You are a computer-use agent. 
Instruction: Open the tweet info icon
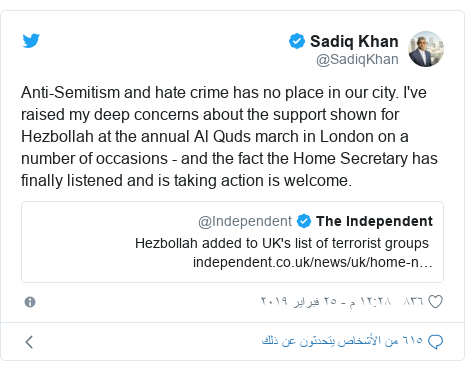coord(30,302)
